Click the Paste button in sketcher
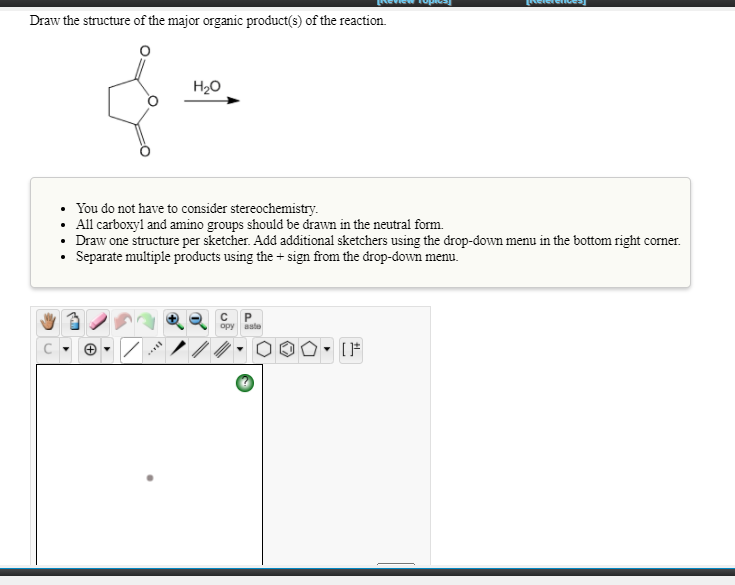Screen dimensions: 735x585 click(252, 322)
